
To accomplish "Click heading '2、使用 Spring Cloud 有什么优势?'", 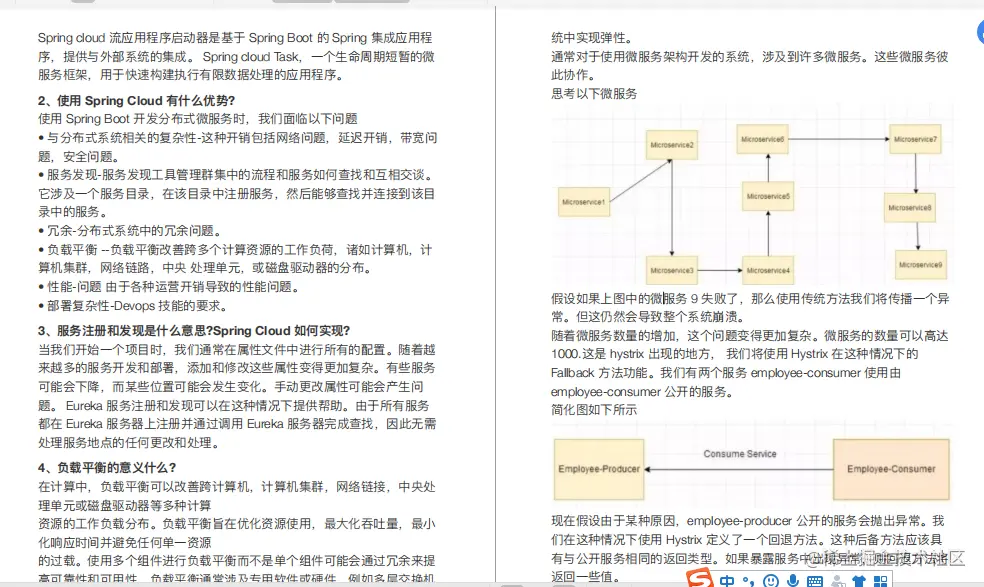I will click(136, 100).
